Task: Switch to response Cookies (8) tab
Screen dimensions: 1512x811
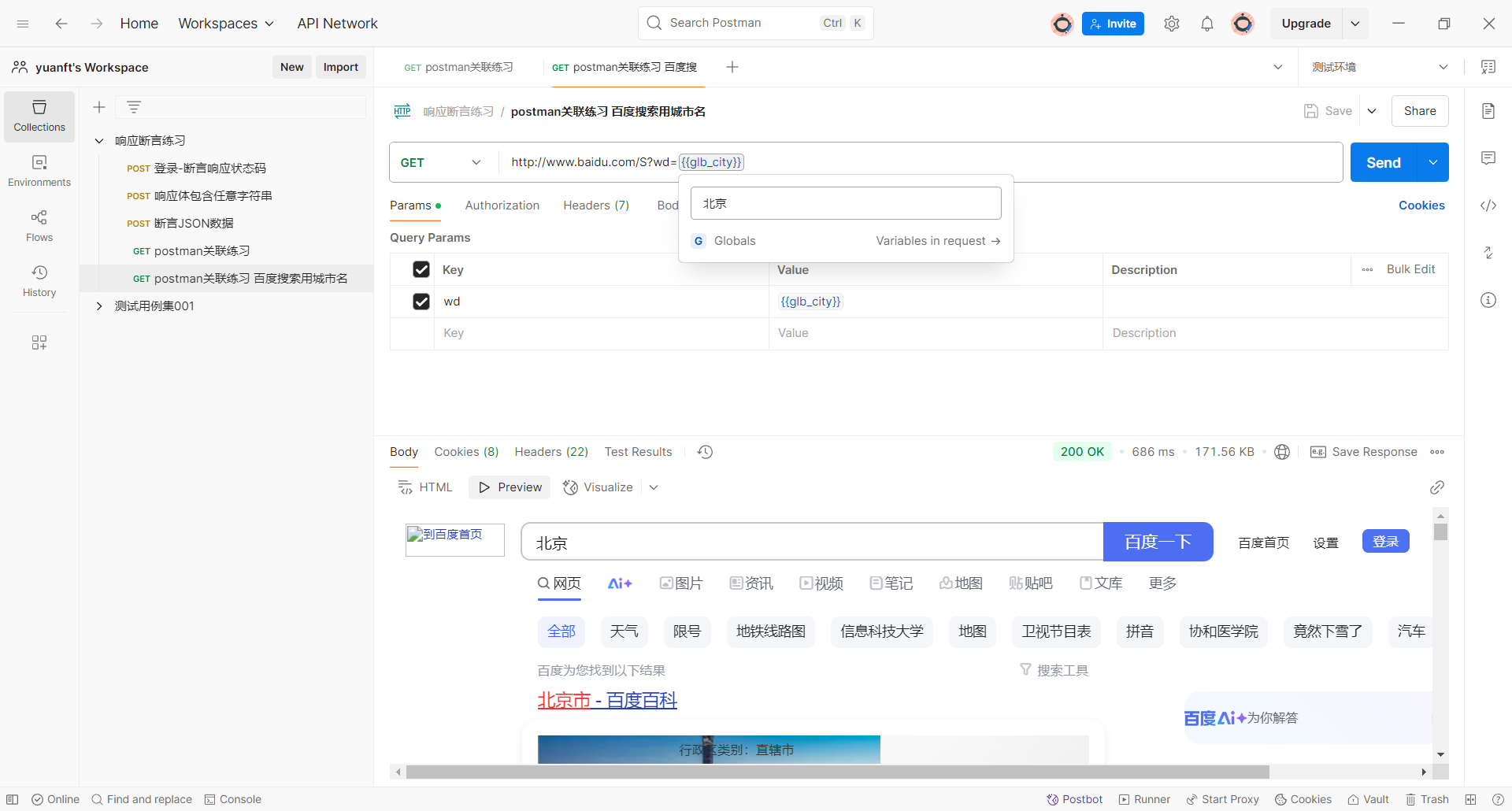Action: coord(466,452)
